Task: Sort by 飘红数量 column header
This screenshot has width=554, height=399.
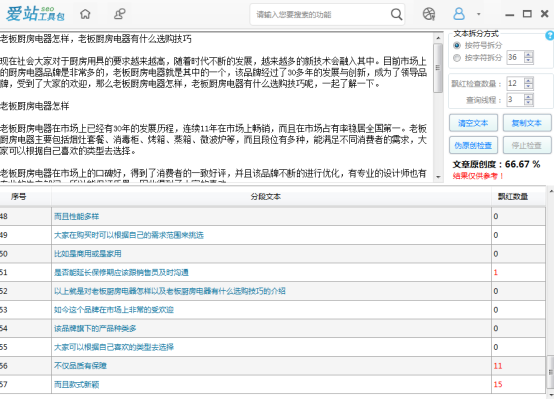Action: [518, 196]
